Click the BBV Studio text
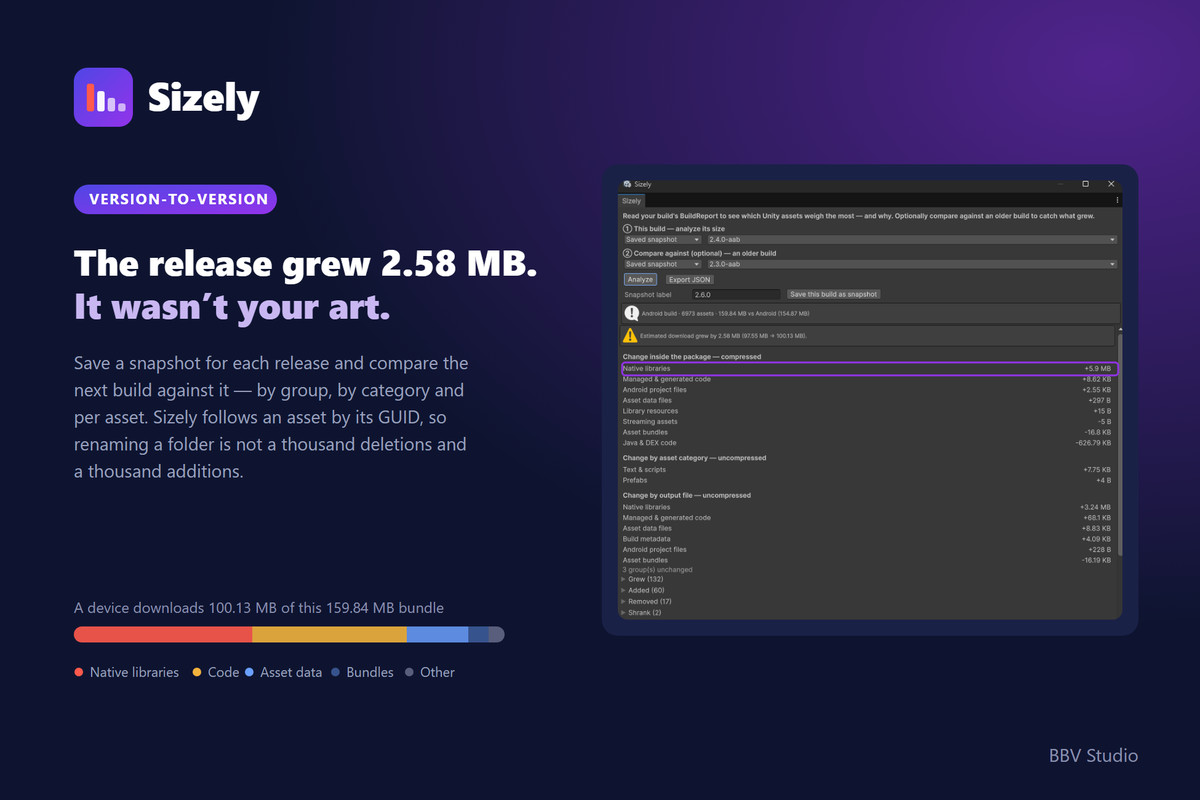 1094,755
